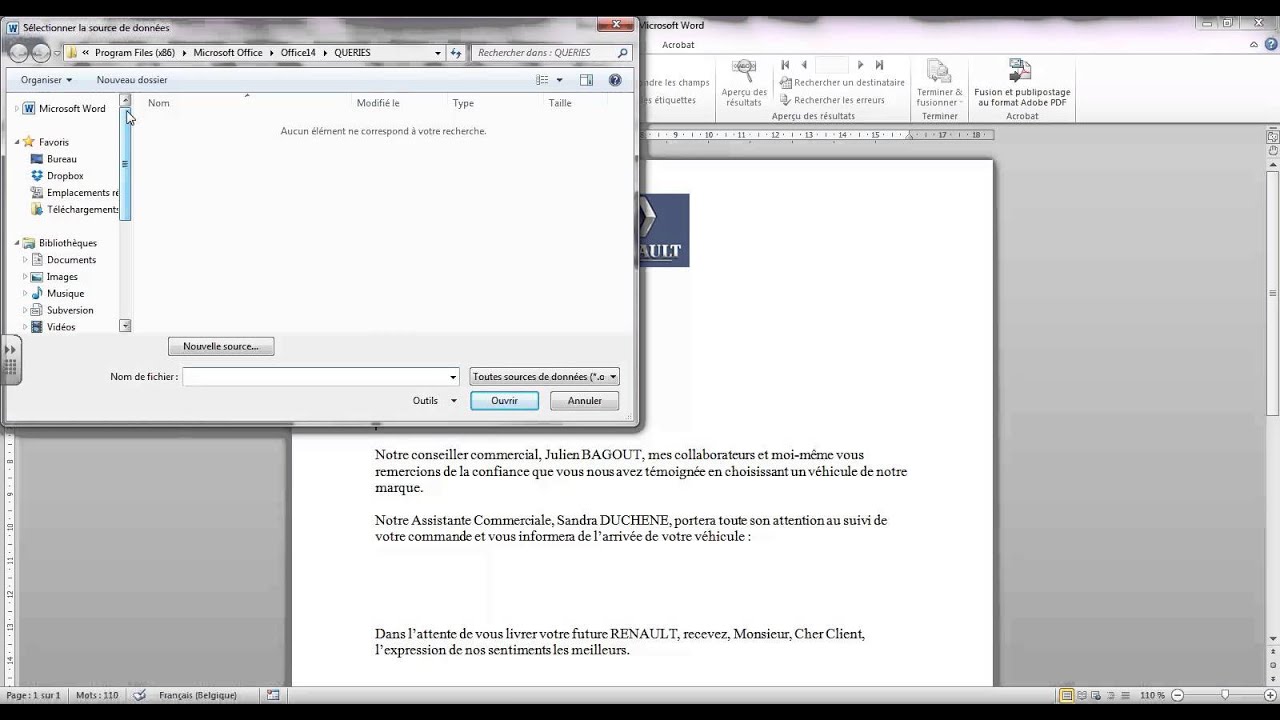The width and height of the screenshot is (1280, 720).
Task: Click the navigation pane scroll up arrow
Action: (x=125, y=100)
